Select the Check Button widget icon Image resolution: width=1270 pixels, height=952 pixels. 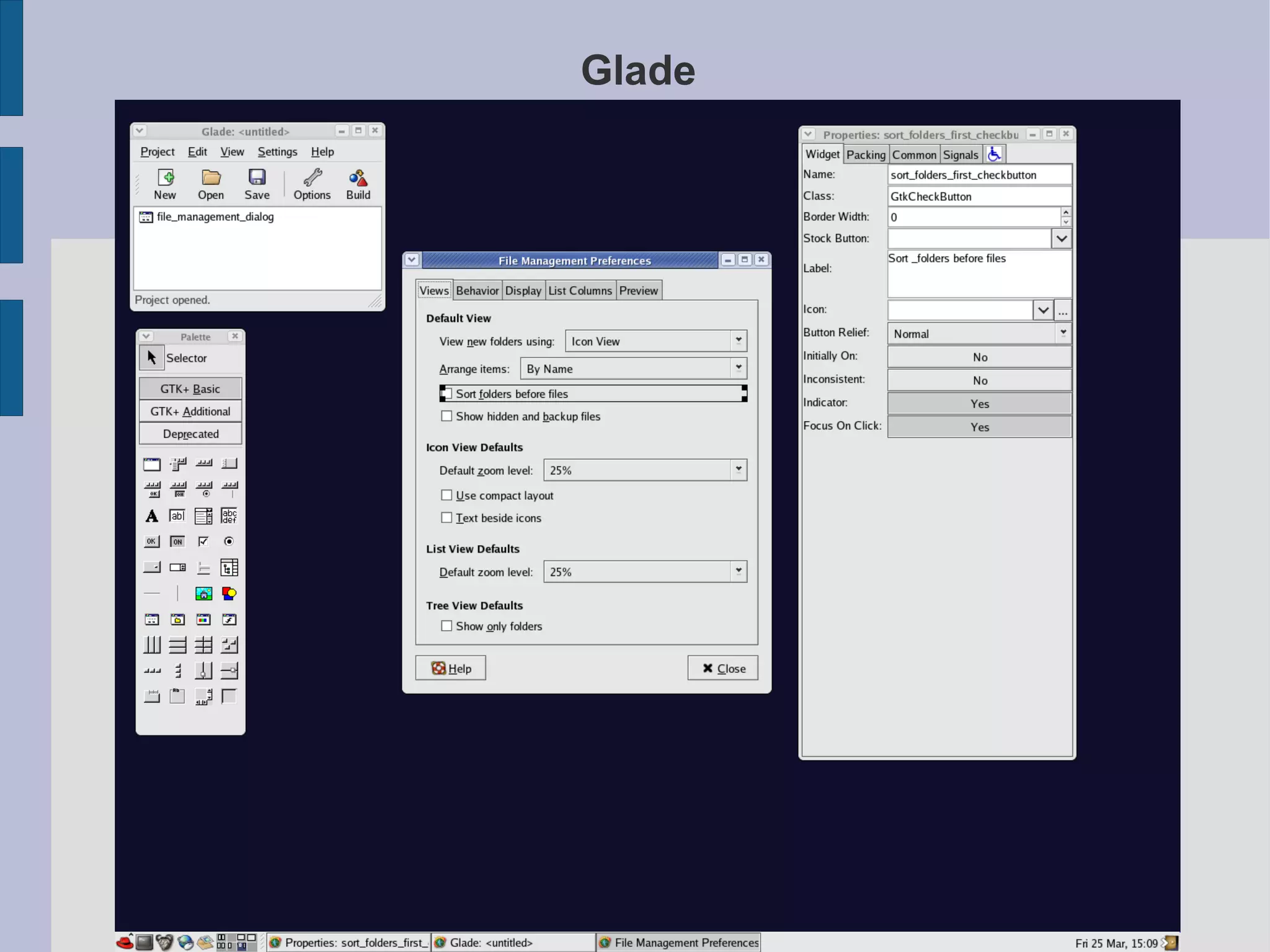click(203, 541)
